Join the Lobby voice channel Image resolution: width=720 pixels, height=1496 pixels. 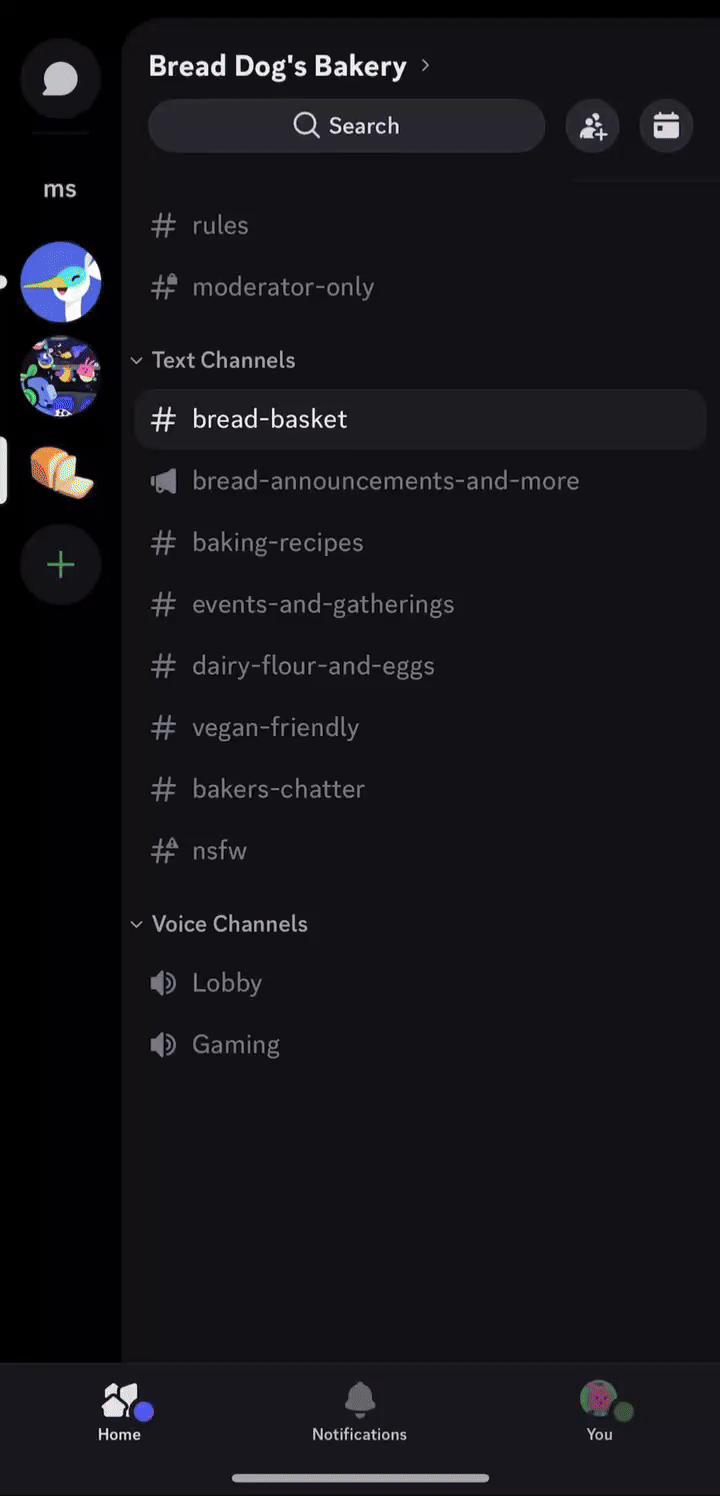[x=226, y=983]
